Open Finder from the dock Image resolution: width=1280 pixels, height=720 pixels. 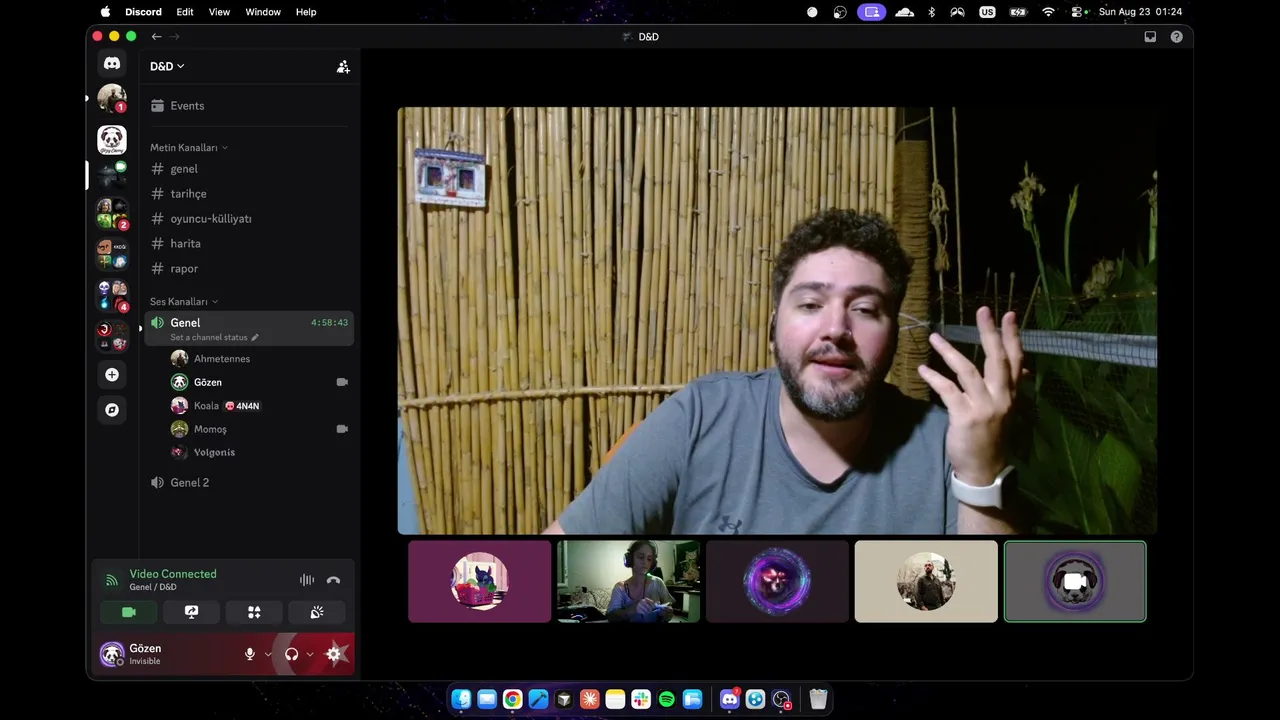461,700
